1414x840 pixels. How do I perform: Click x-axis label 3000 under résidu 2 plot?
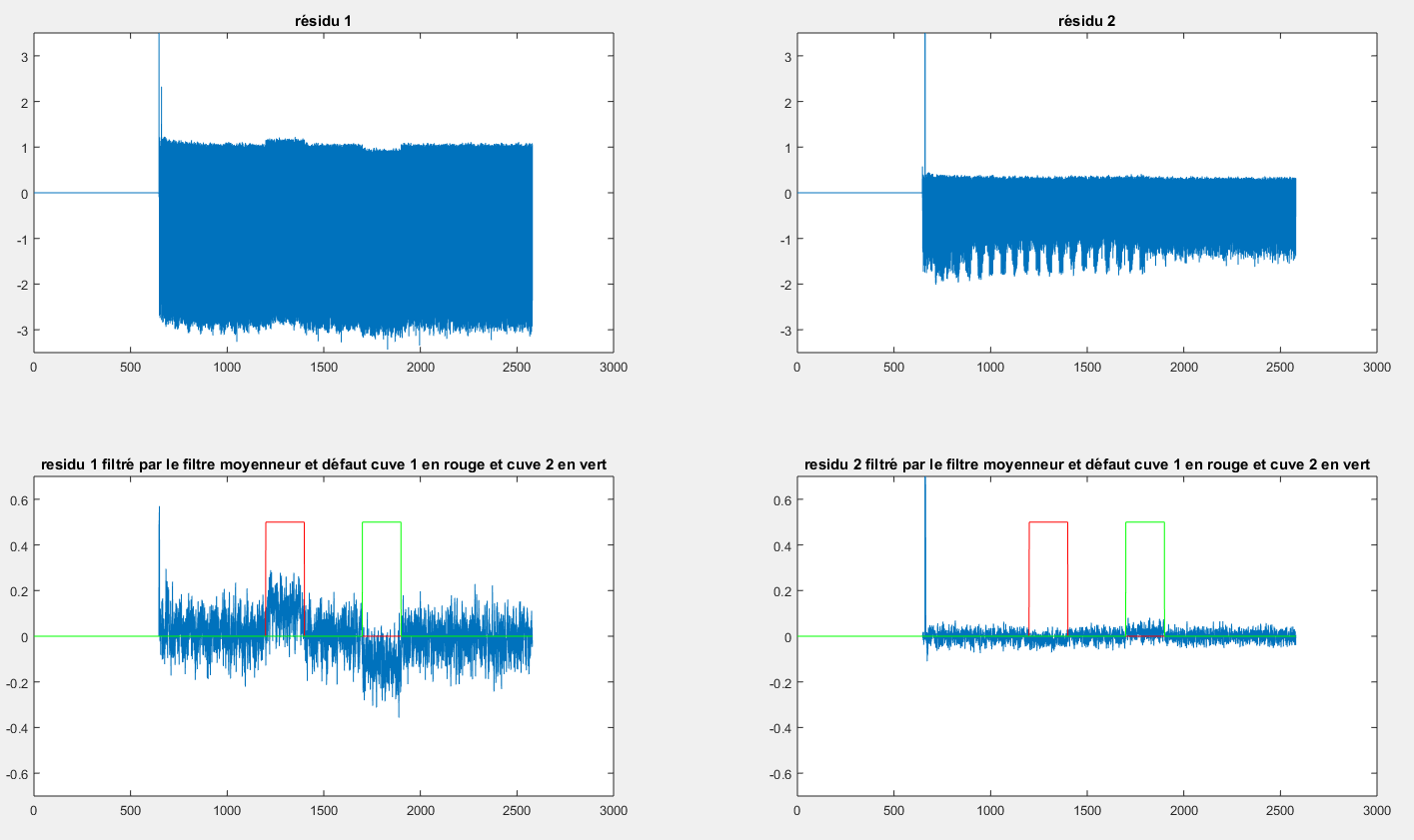[x=1376, y=368]
